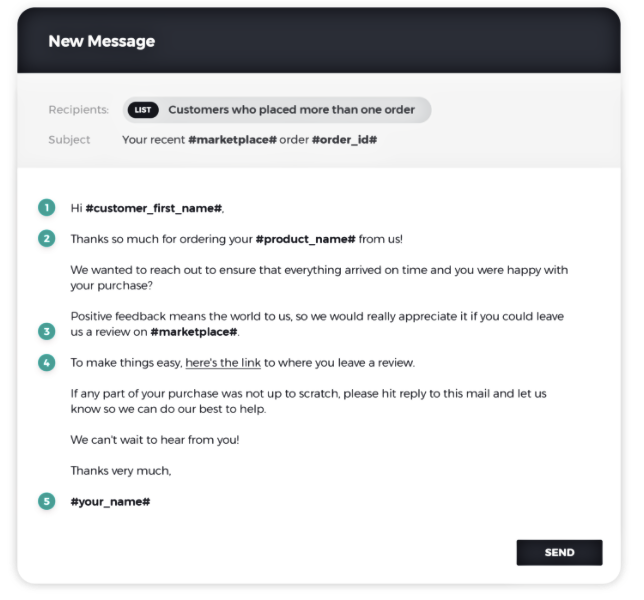Click the number 1 step marker
The width and height of the screenshot is (644, 600).
coord(46,208)
